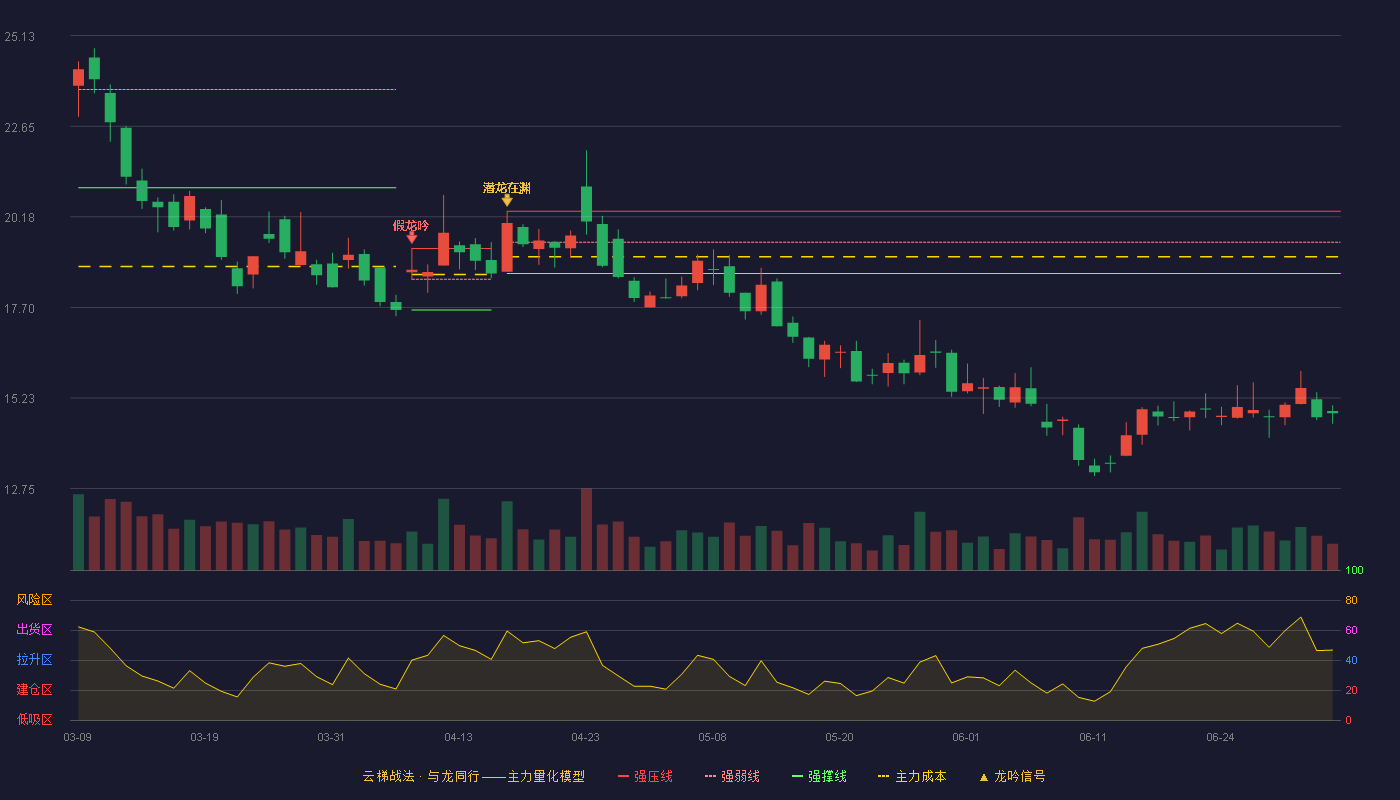Click the 40 indicator scale value
The image size is (1400, 800).
(x=1352, y=660)
